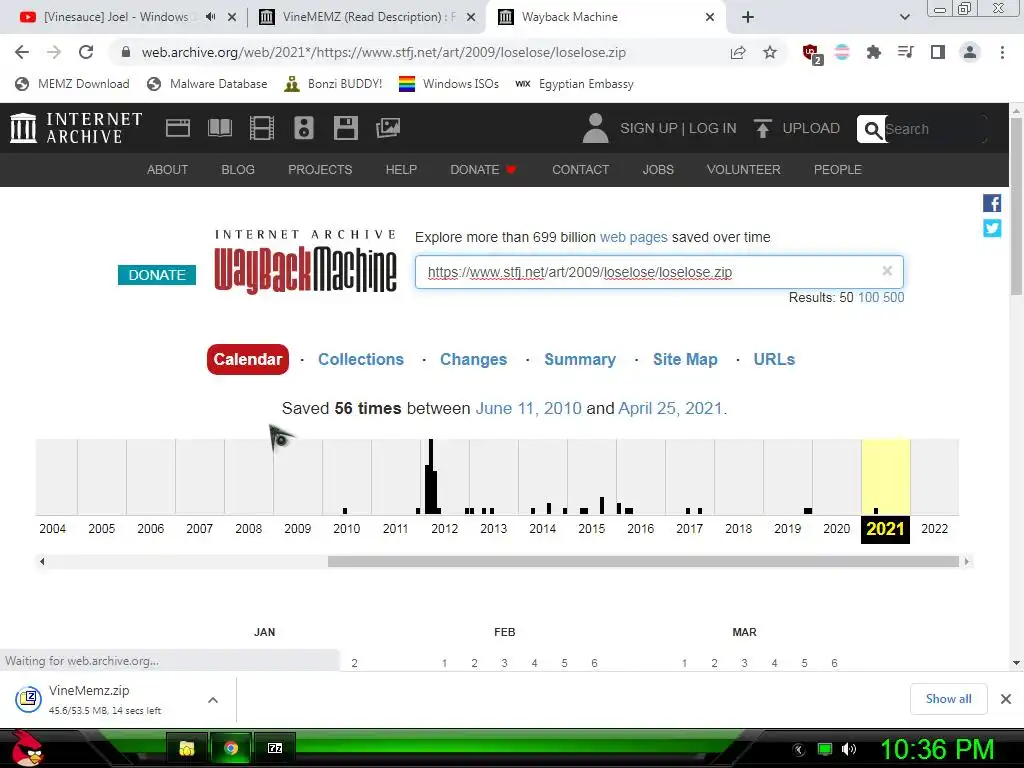This screenshot has width=1024, height=768.
Task: Open the June 11, 2010 capture link
Action: [528, 408]
